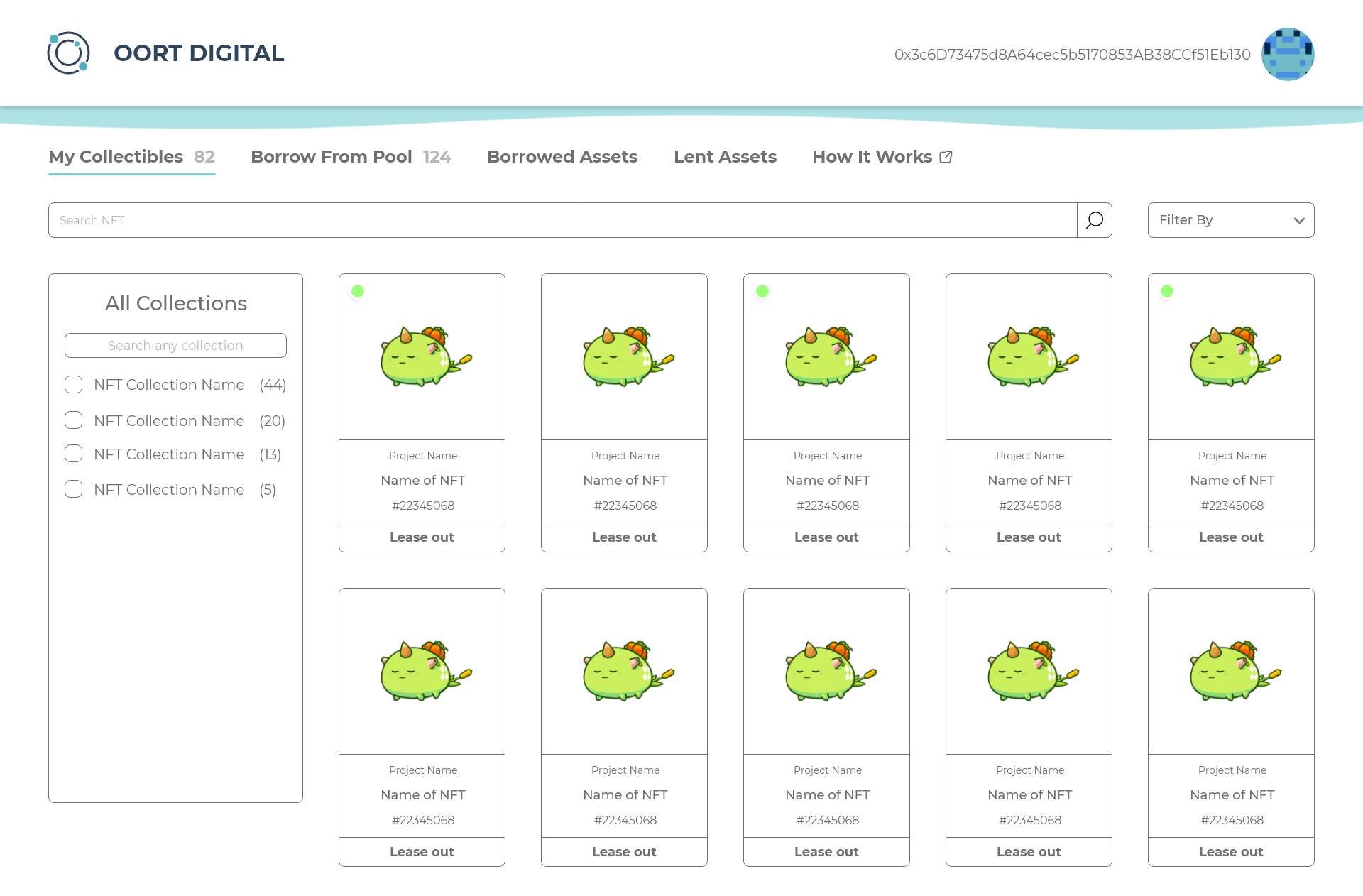
Task: Click the wallet address in the header
Action: pos(1072,55)
